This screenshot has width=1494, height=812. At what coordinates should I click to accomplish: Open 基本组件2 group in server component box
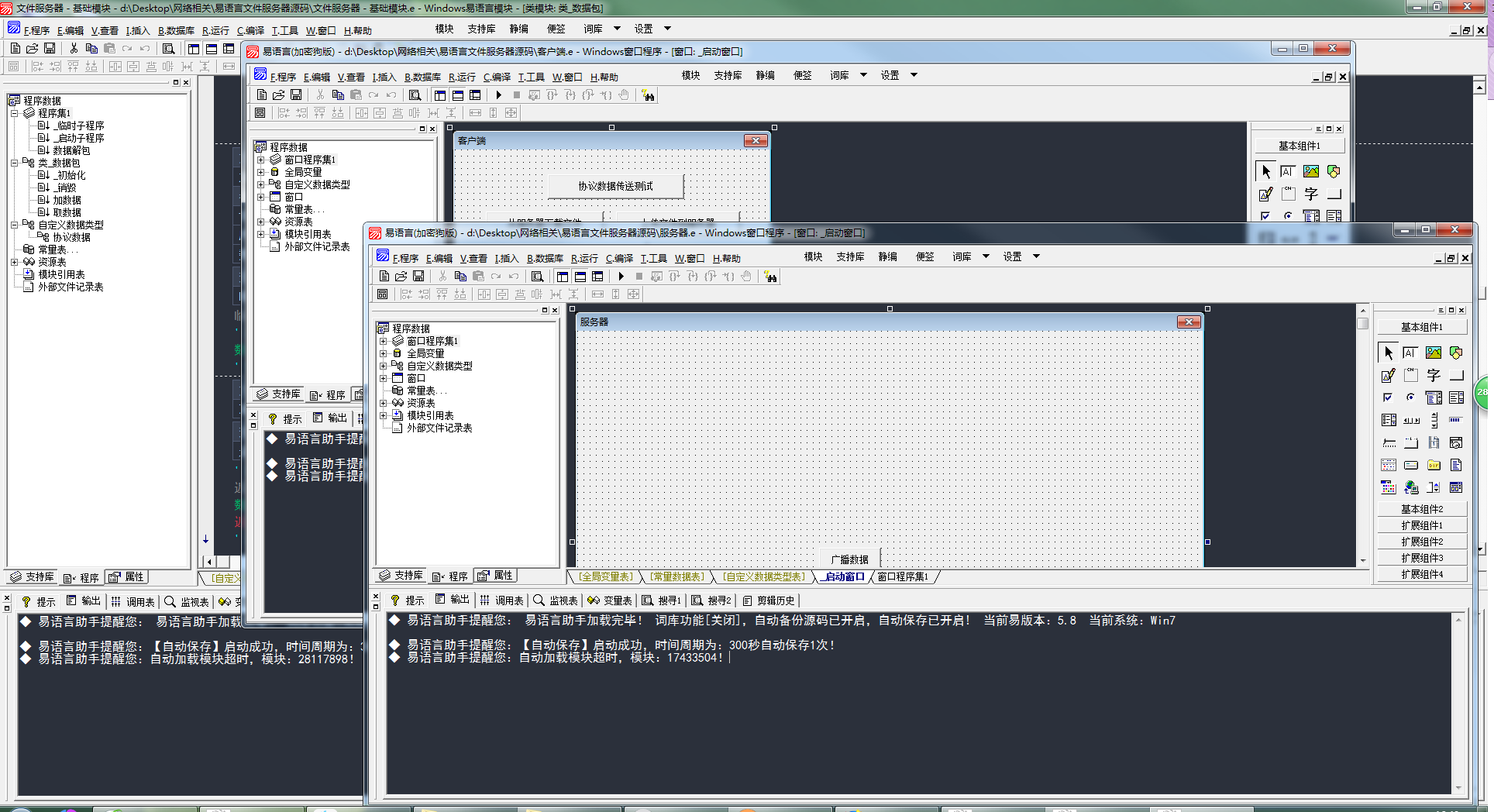click(1422, 509)
